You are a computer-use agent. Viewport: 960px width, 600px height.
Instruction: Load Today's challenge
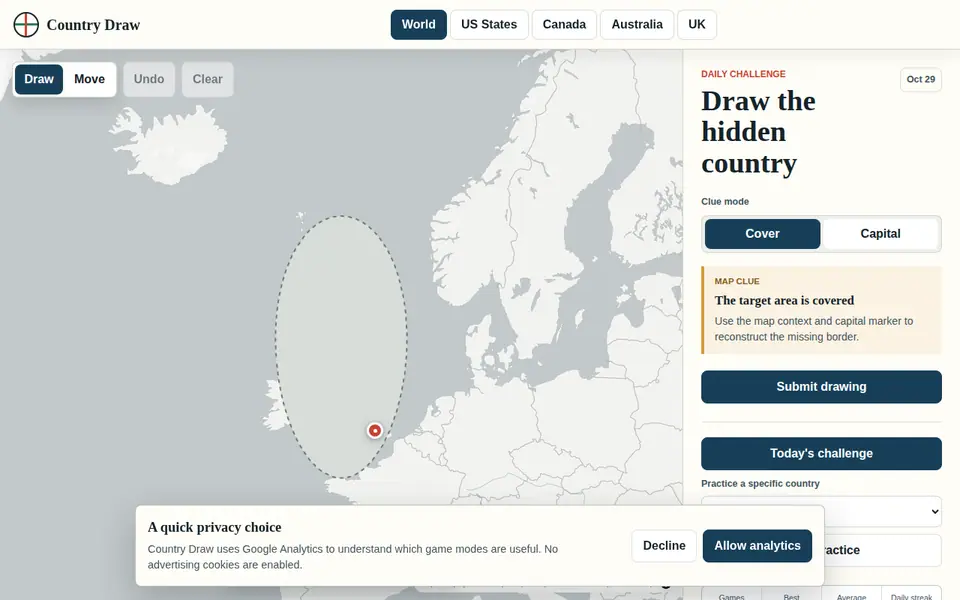tap(821, 454)
